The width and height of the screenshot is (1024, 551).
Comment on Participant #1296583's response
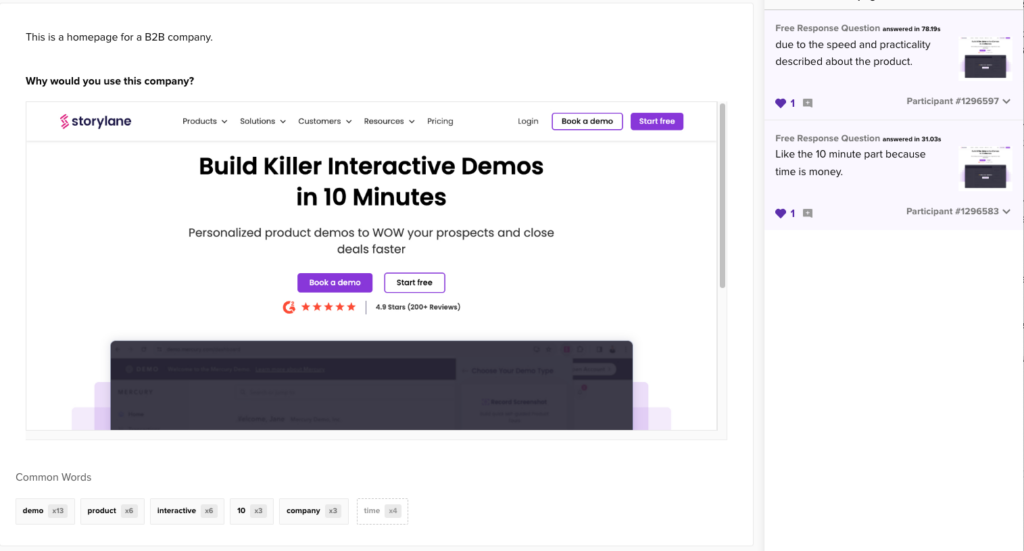(808, 213)
